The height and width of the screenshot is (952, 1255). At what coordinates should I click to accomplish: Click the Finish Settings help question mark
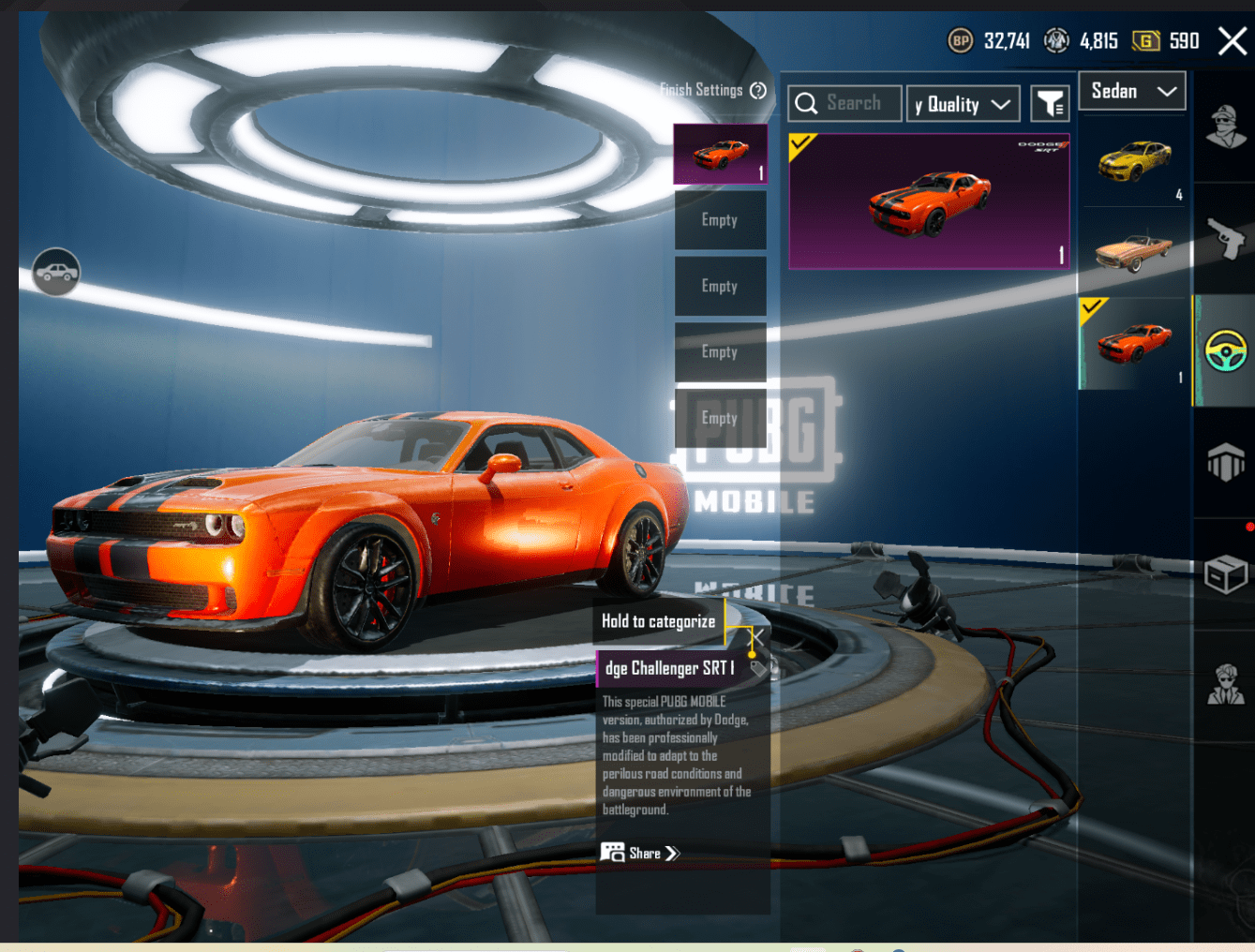click(x=758, y=90)
